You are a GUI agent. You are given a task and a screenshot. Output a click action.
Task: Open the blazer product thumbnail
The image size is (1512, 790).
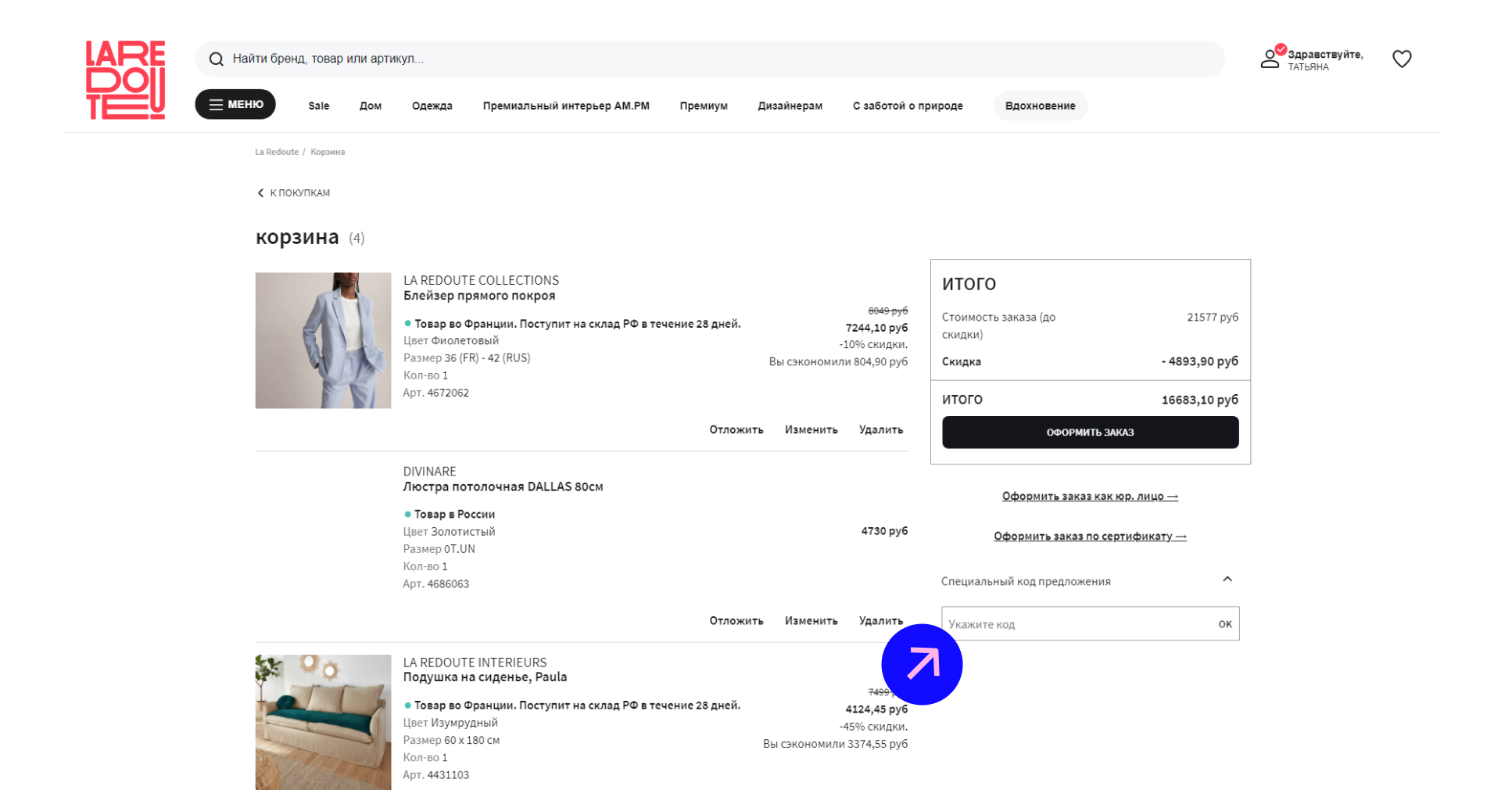[323, 340]
